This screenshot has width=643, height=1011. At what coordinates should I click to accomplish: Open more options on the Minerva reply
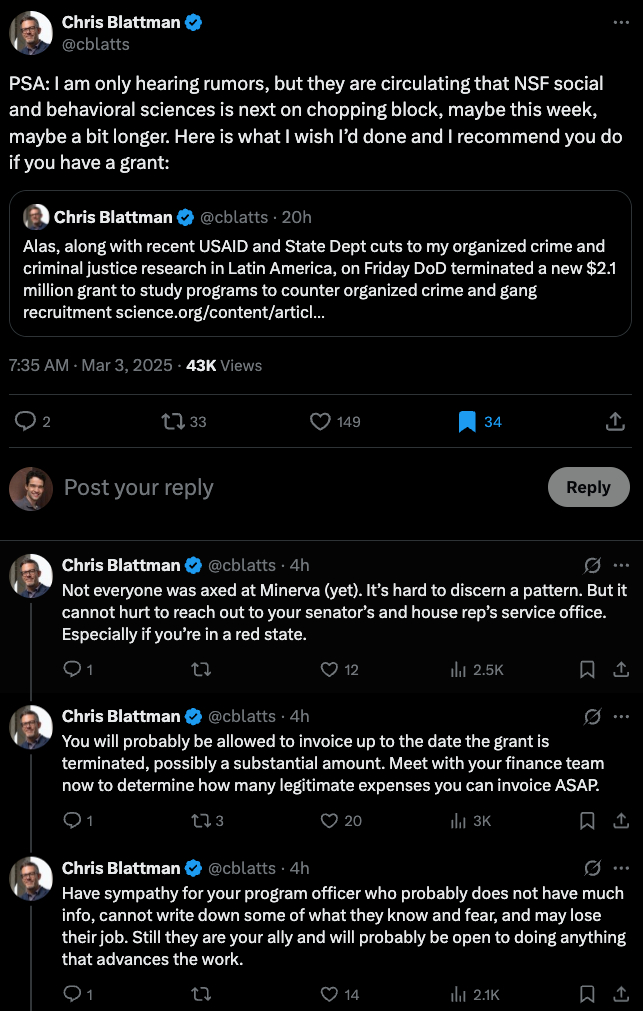coord(621,565)
